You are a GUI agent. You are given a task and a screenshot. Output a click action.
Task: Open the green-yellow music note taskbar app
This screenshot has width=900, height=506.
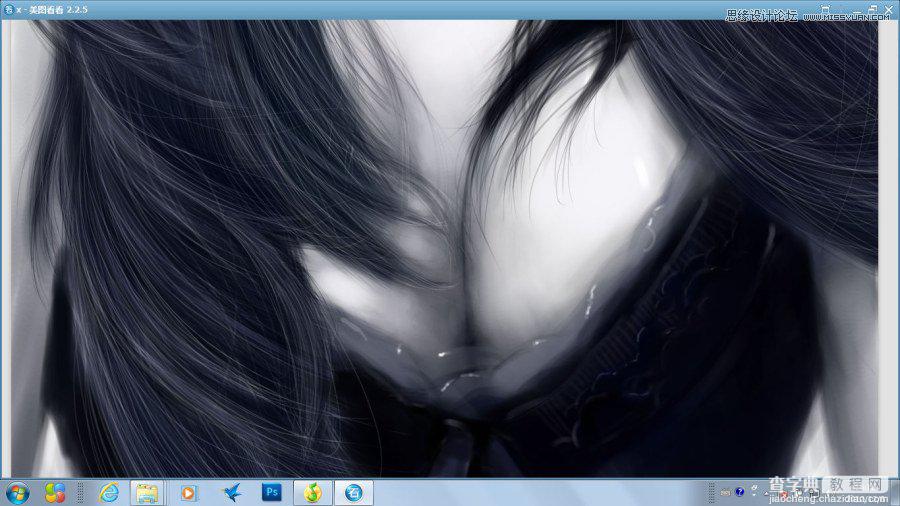[312, 493]
